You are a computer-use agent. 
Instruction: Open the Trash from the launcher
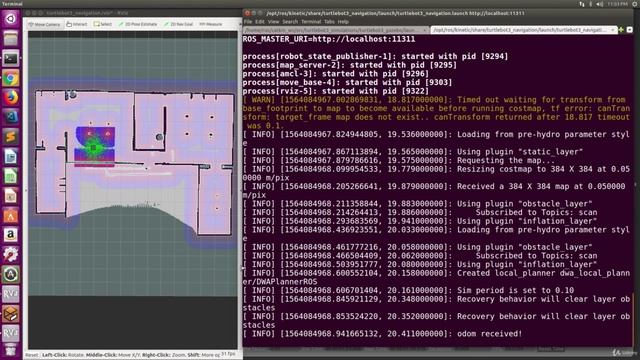point(11,350)
